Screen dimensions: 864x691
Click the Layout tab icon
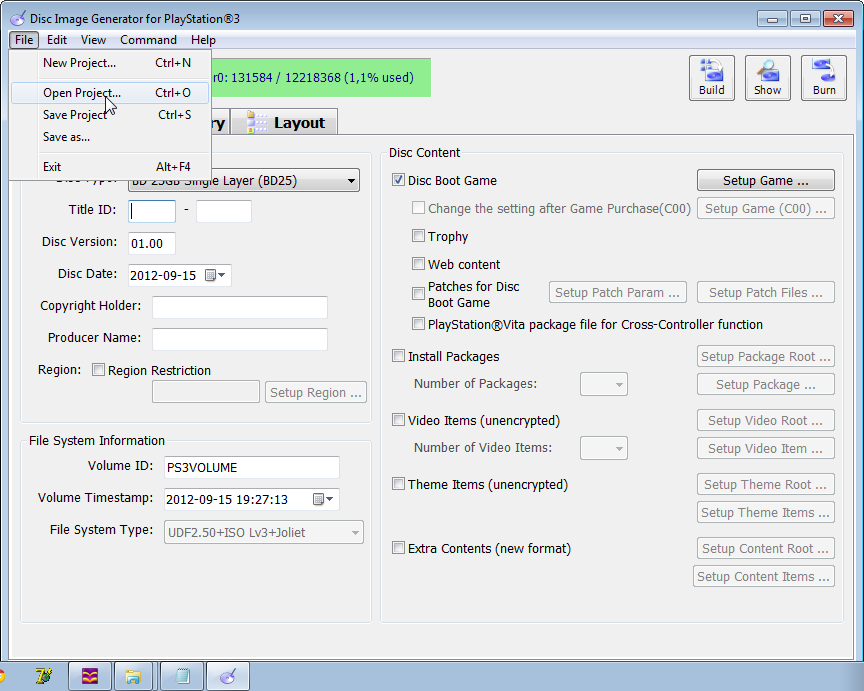(x=257, y=122)
